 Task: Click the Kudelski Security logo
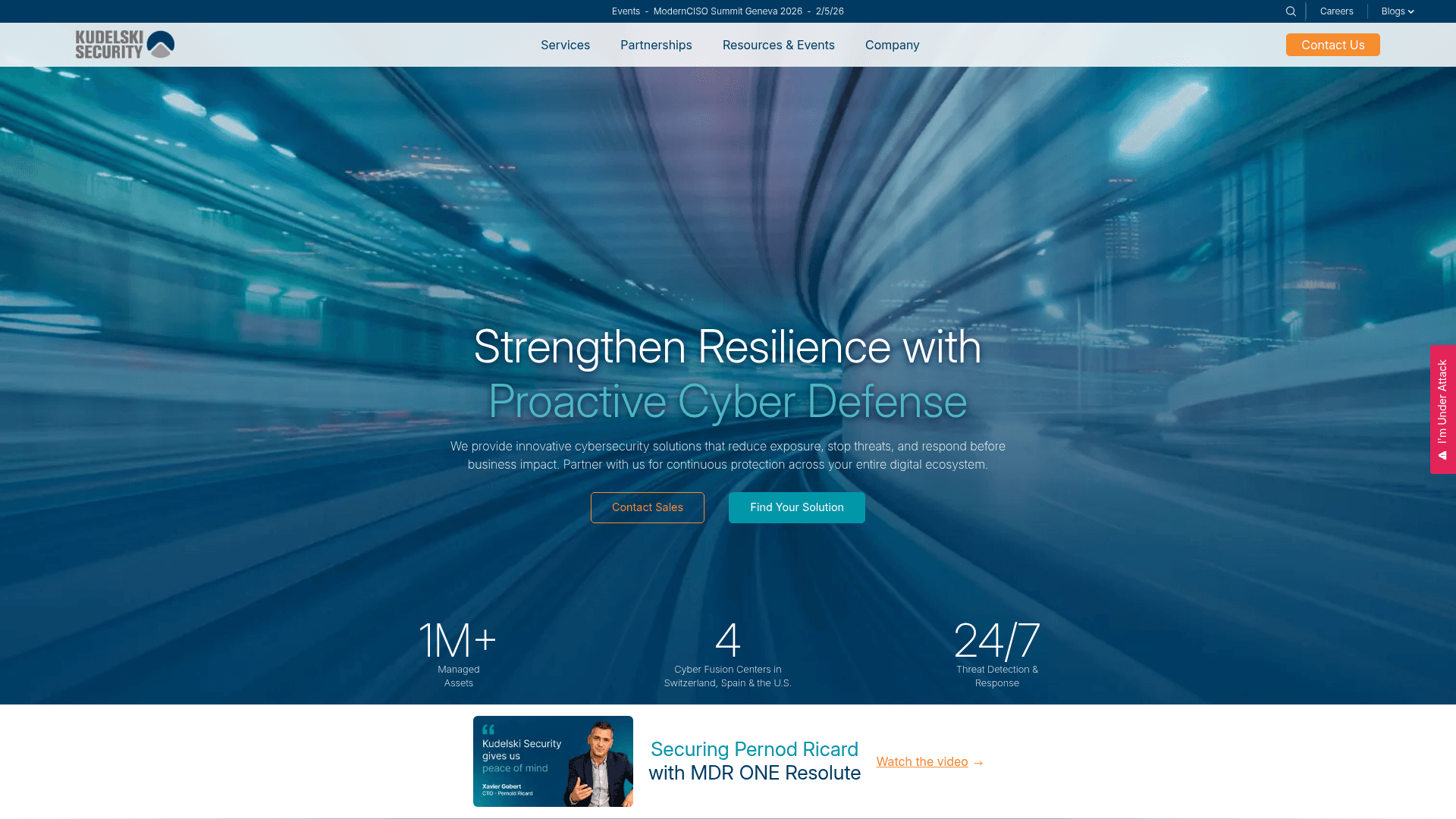point(124,44)
